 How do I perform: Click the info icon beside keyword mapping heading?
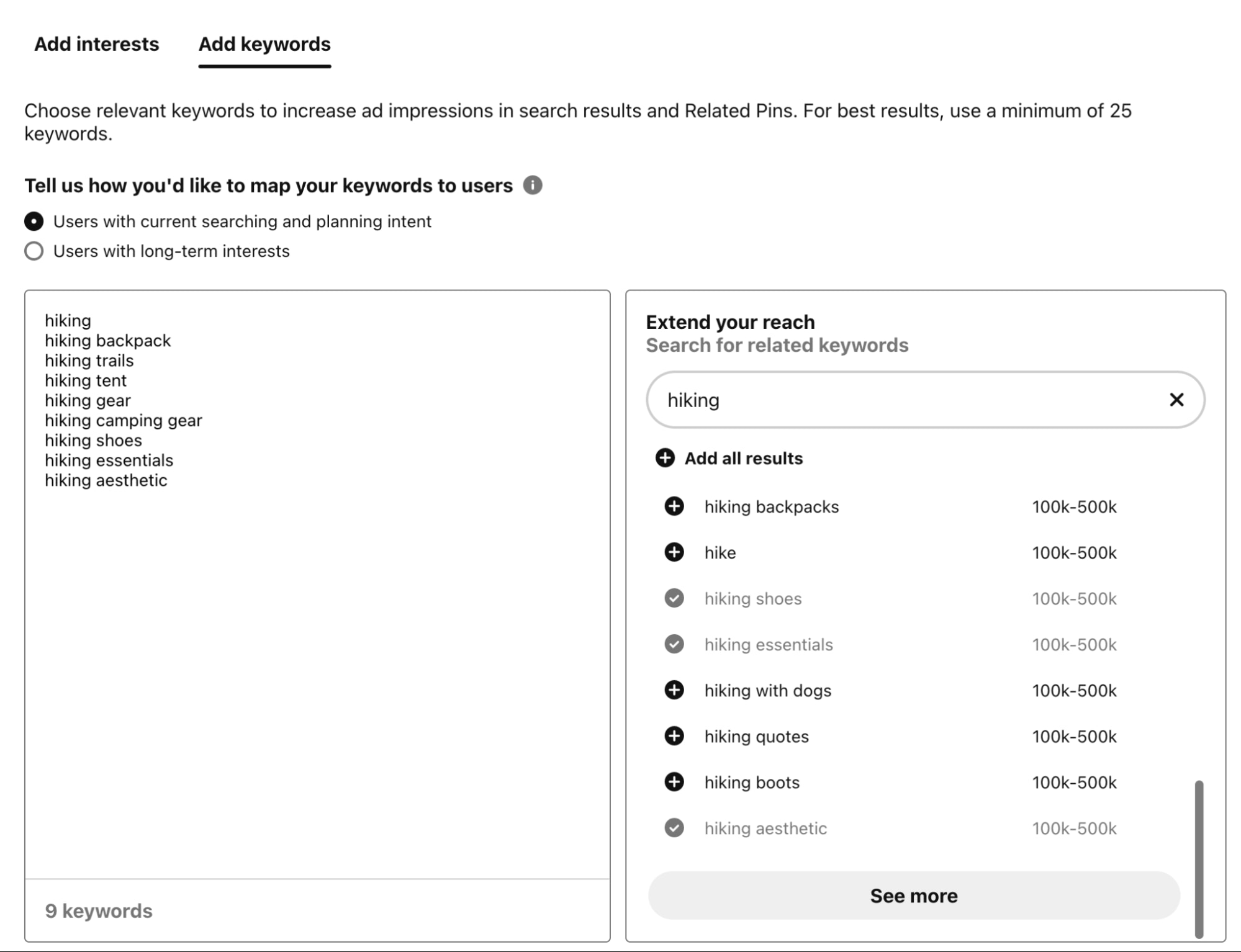[x=533, y=185]
